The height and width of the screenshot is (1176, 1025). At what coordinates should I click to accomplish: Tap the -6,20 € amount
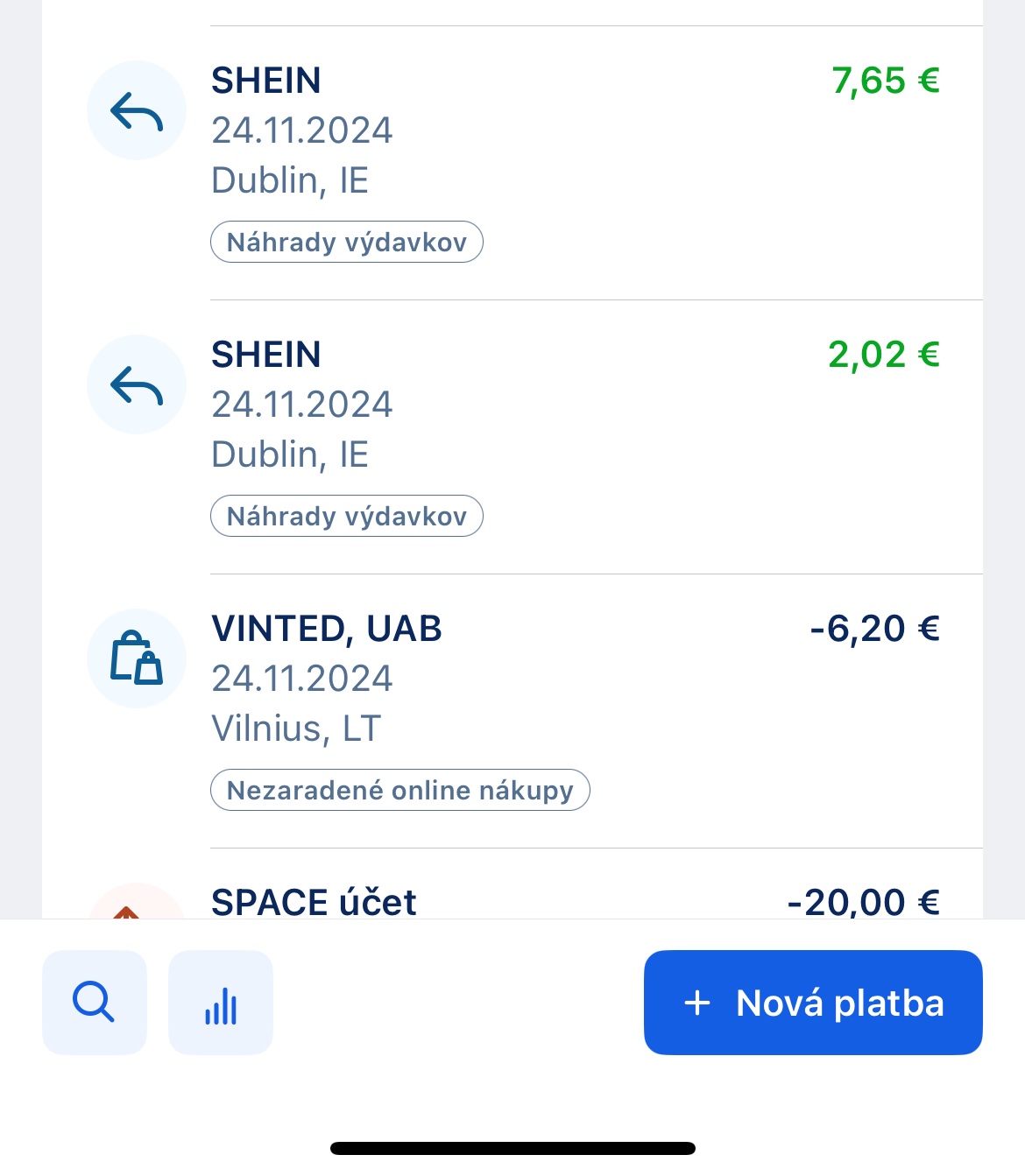(x=874, y=629)
